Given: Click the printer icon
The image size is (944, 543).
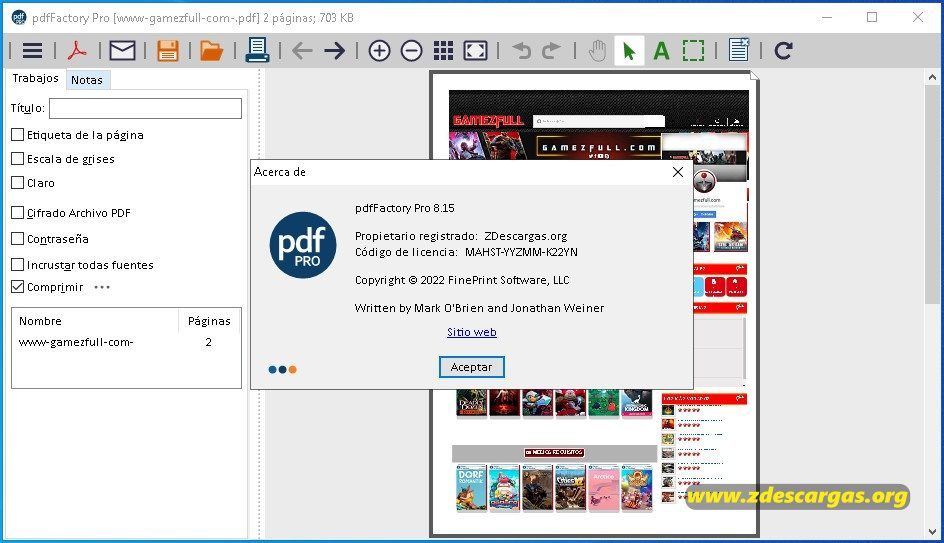Looking at the screenshot, I should (x=257, y=50).
